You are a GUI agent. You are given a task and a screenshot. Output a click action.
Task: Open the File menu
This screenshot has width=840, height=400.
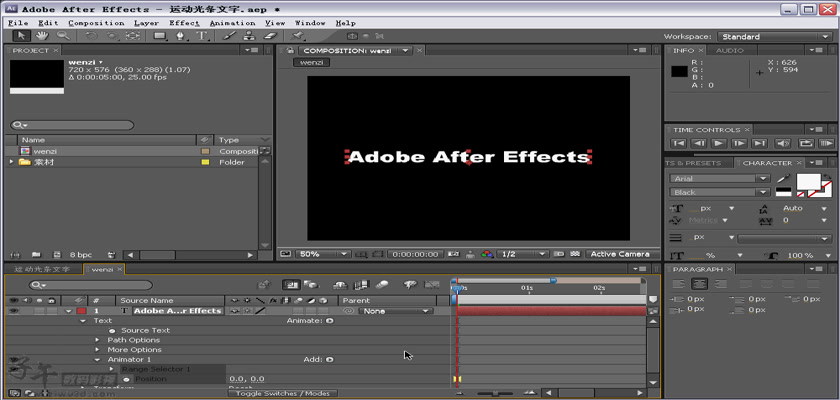18,23
